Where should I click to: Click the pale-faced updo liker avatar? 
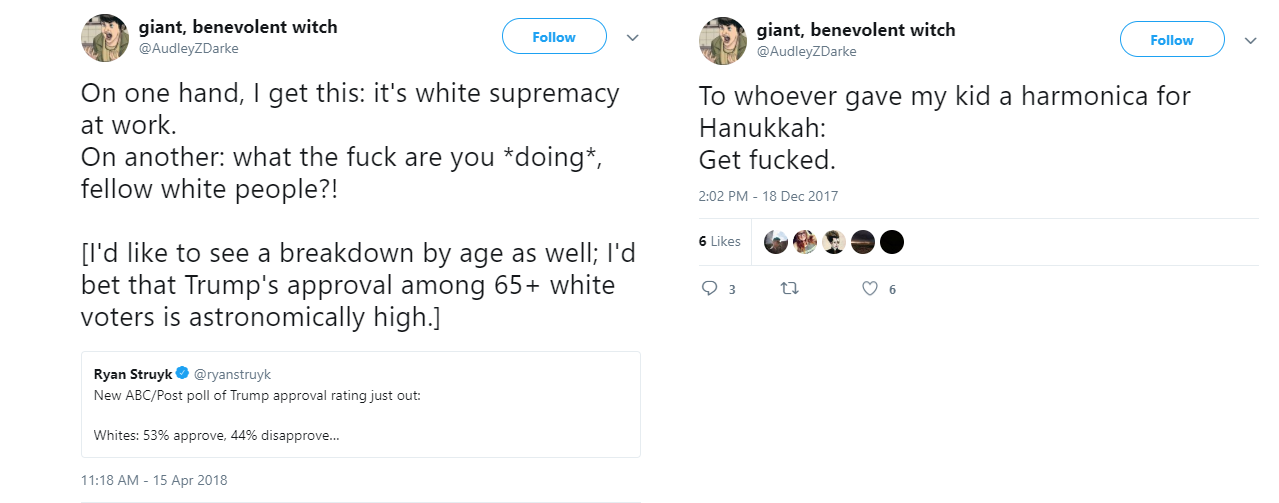[834, 241]
